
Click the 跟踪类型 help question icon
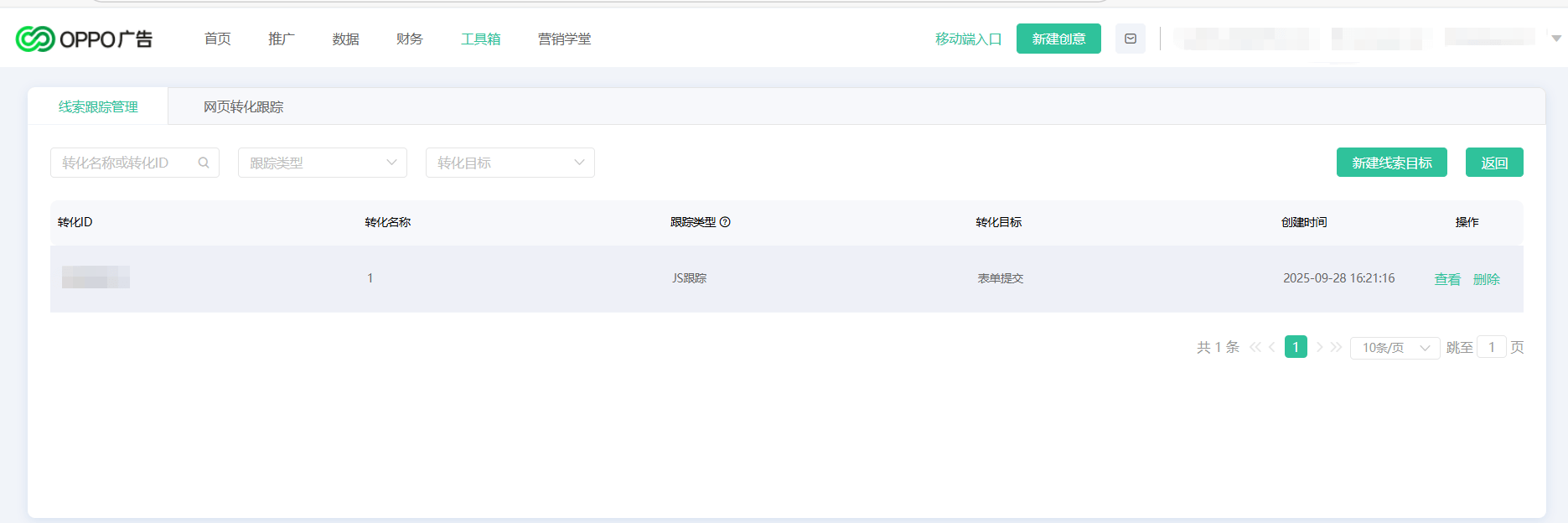pos(726,222)
